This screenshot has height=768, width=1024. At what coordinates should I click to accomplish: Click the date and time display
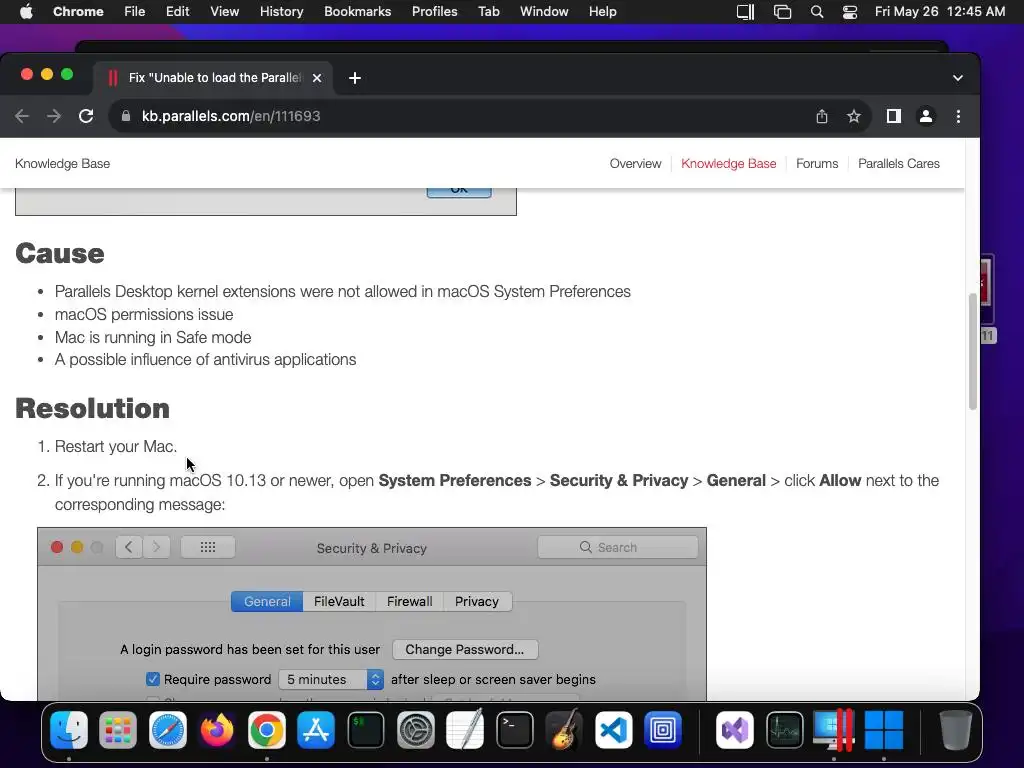click(x=940, y=12)
